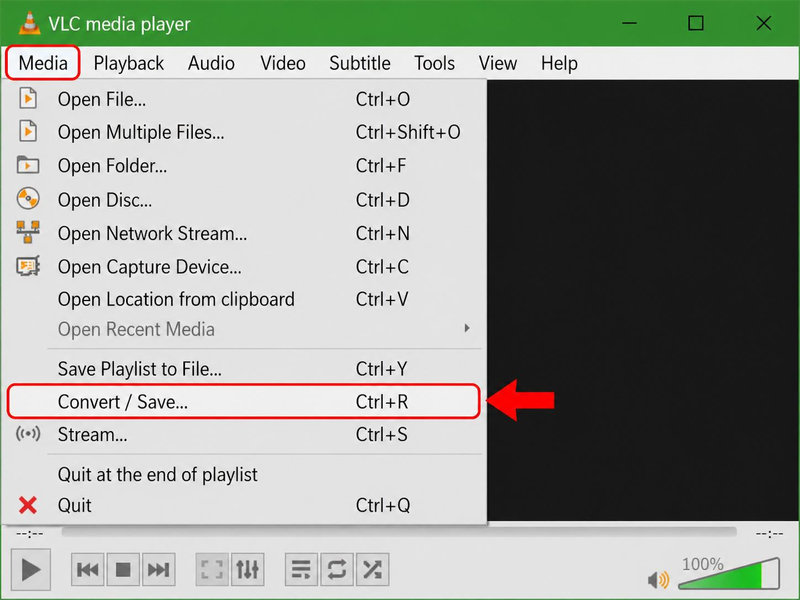Toggle the playlist view
800x600 pixels.
pyautogui.click(x=301, y=569)
